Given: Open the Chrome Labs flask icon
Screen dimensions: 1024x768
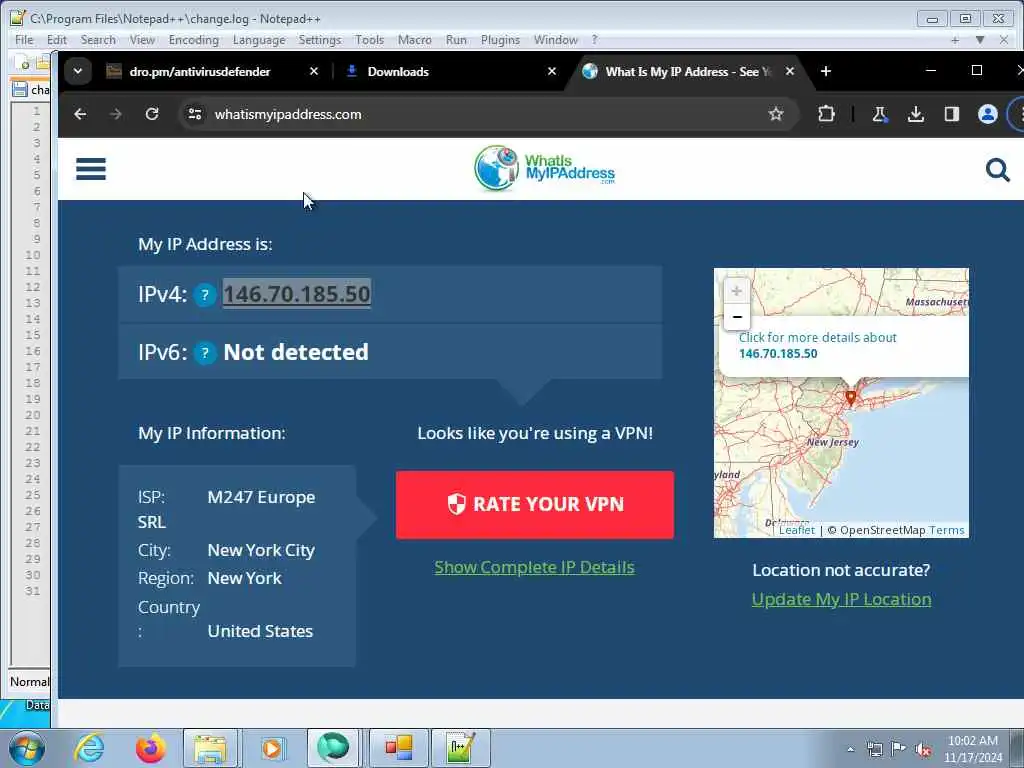Looking at the screenshot, I should click(x=880, y=114).
